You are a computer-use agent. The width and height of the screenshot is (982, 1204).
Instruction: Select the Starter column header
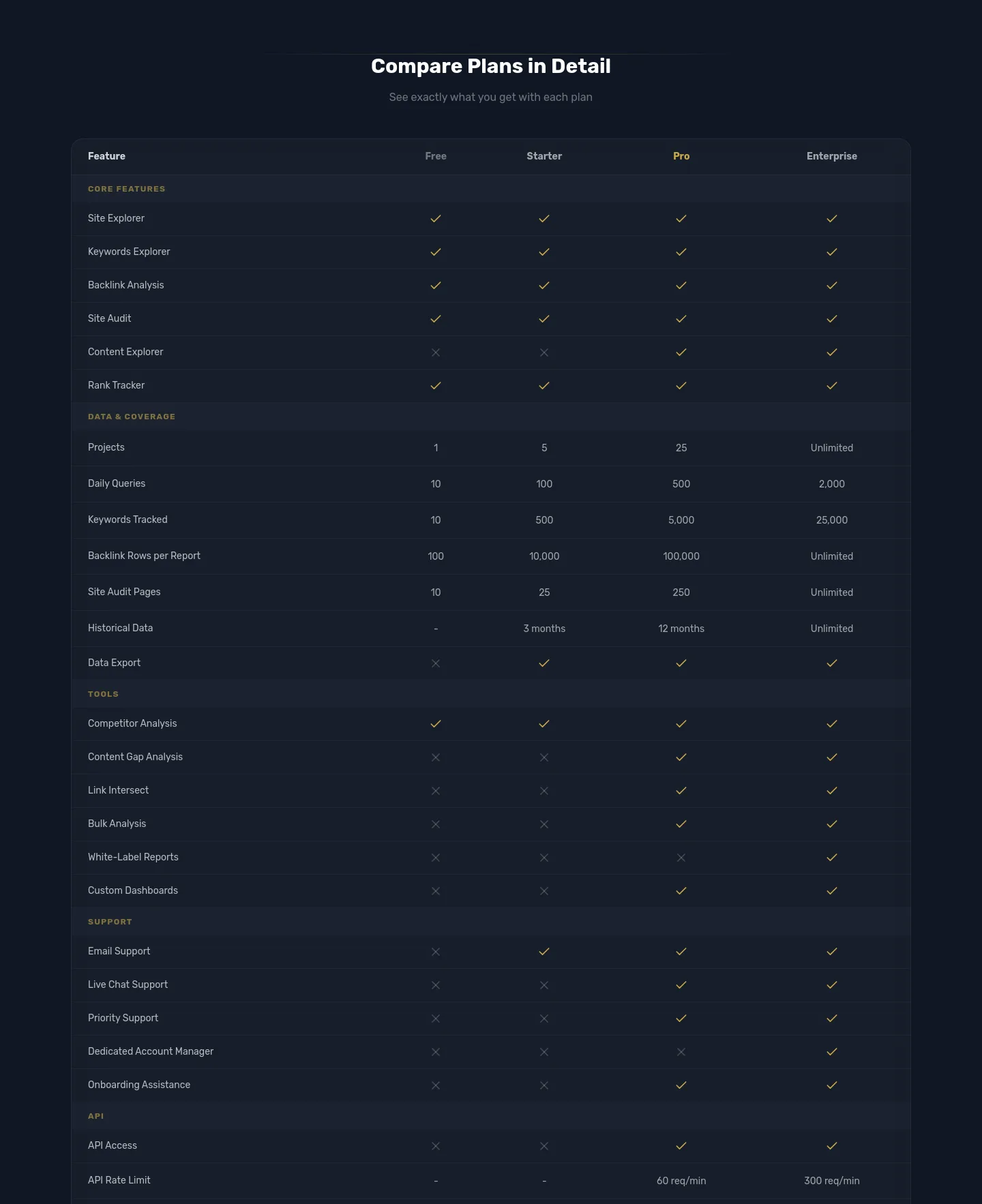544,156
